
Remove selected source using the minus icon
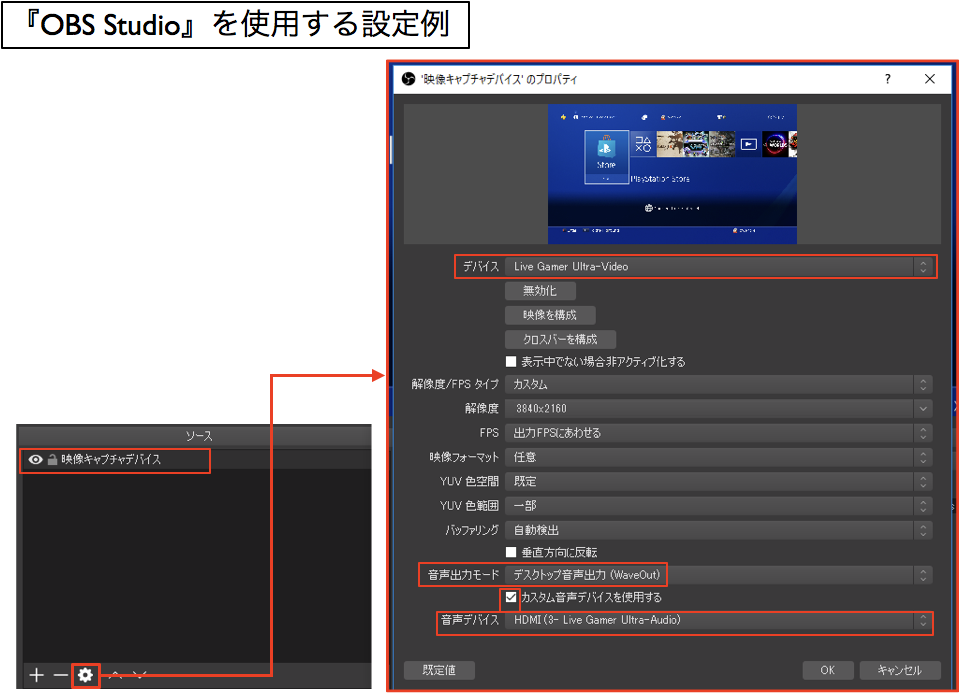[x=61, y=675]
